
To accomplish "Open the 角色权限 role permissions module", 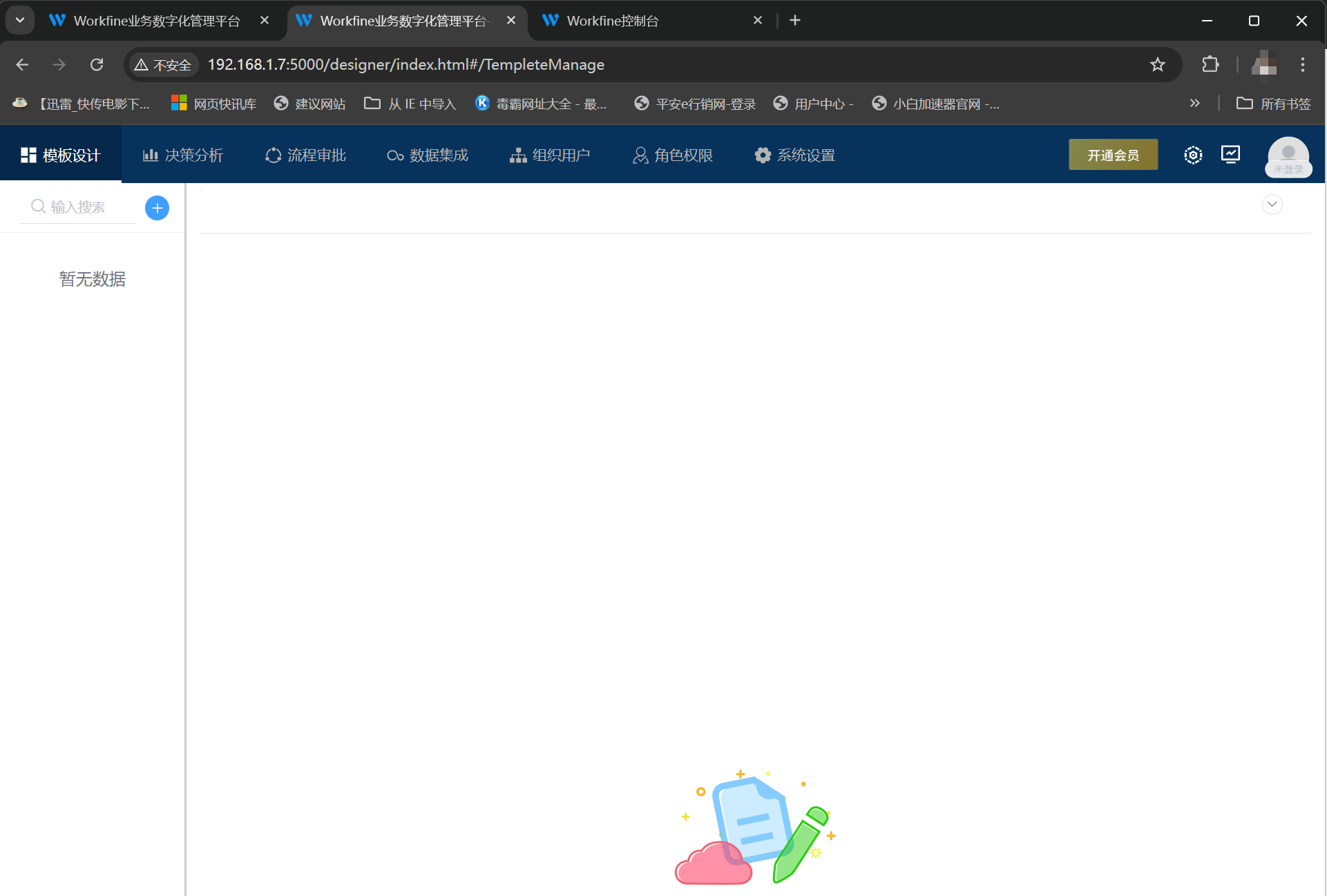I will [x=671, y=155].
